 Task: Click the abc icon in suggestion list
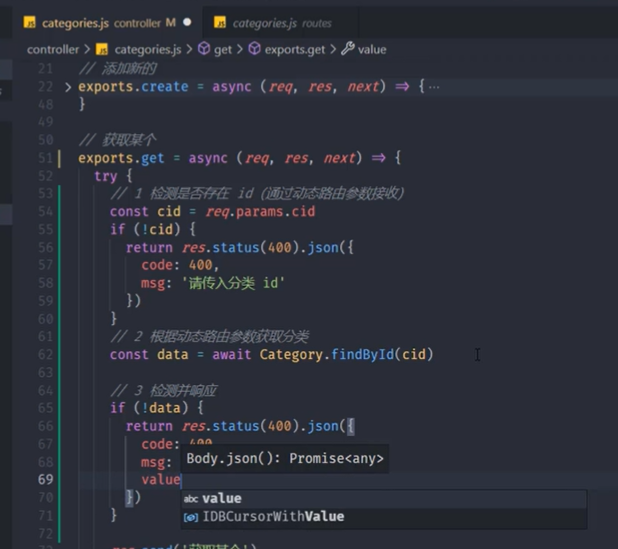tap(191, 499)
